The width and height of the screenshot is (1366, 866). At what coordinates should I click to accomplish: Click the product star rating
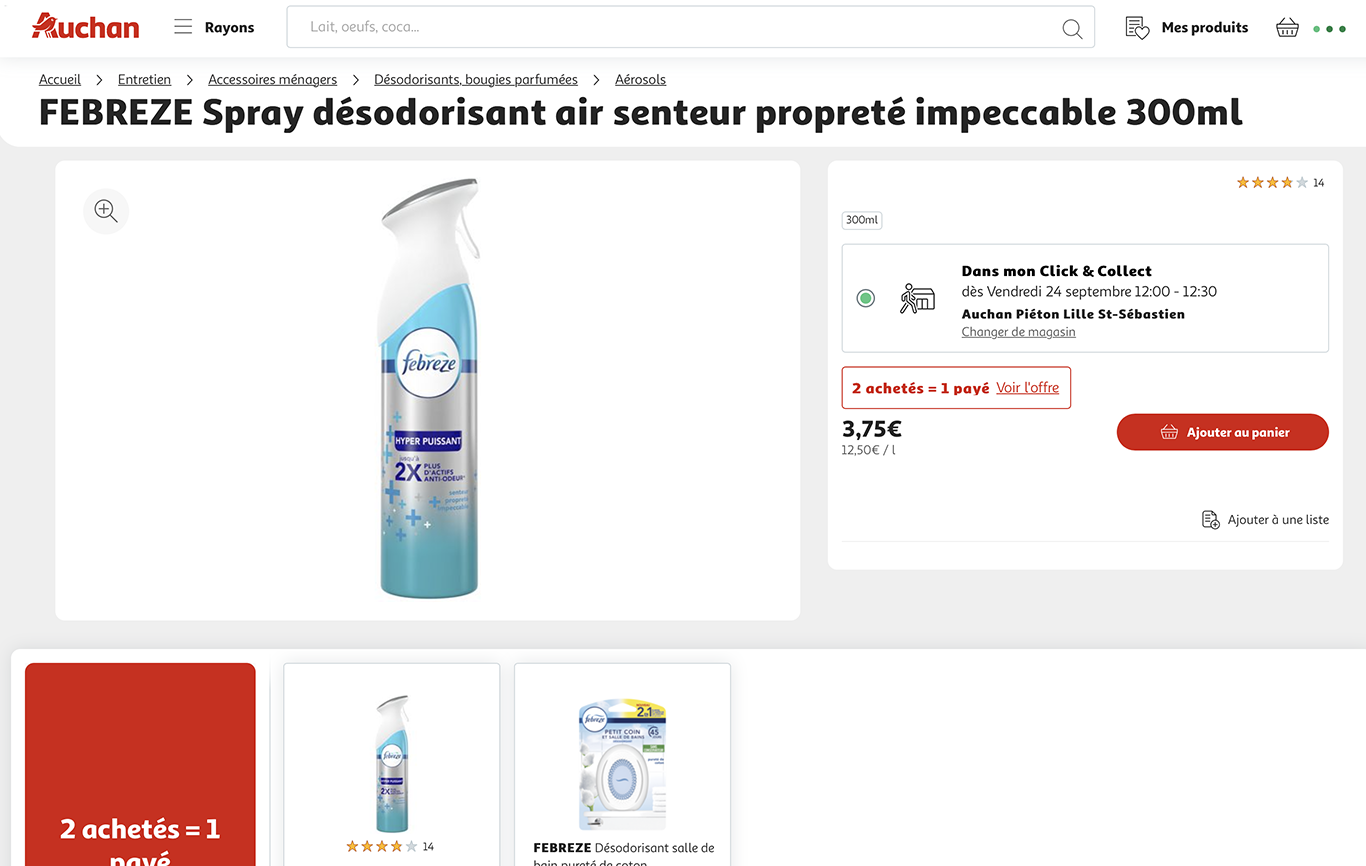[x=1272, y=182]
